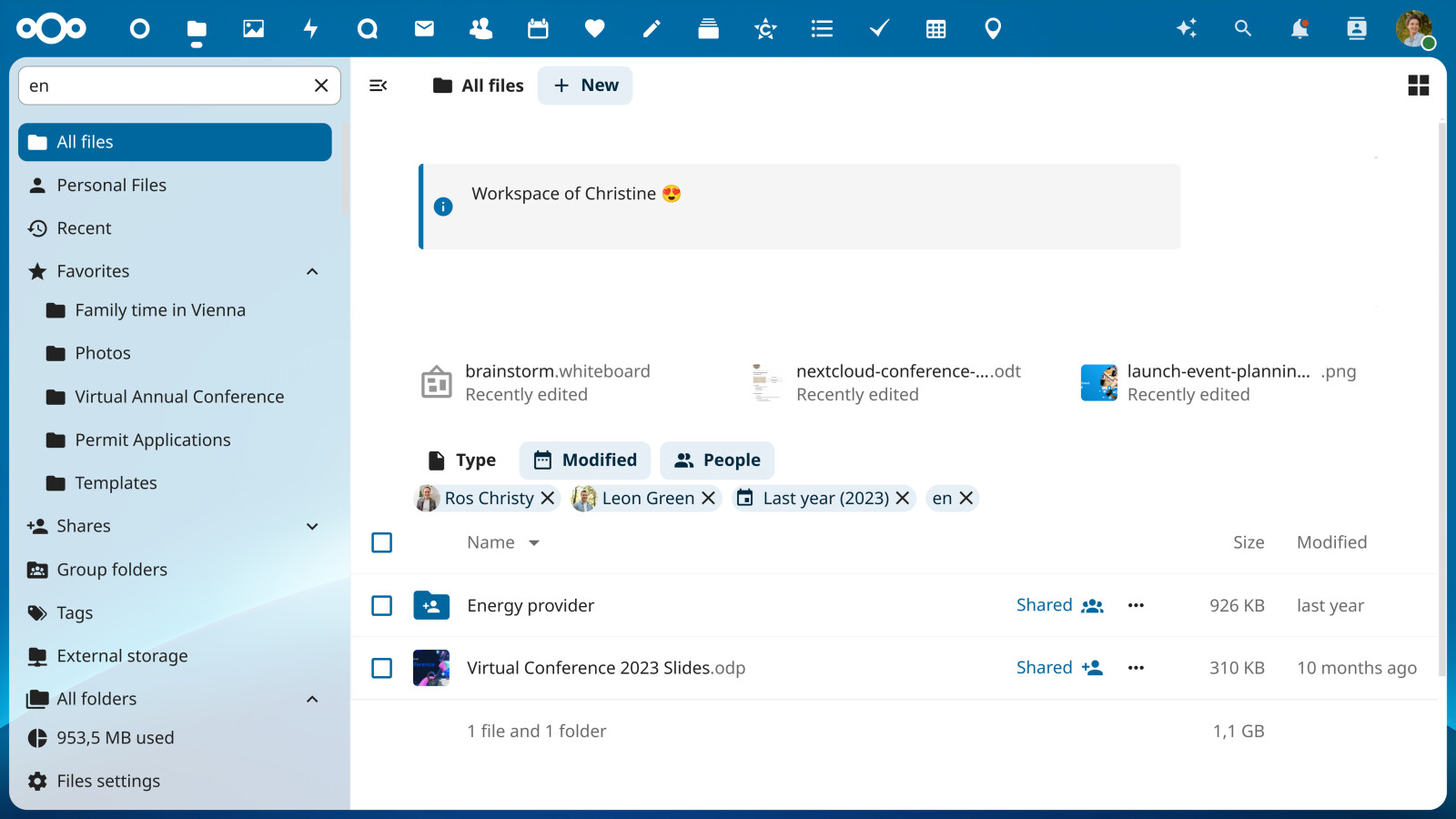This screenshot has width=1456, height=819.
Task: Open Shared status for Energy provider
Action: click(1060, 605)
